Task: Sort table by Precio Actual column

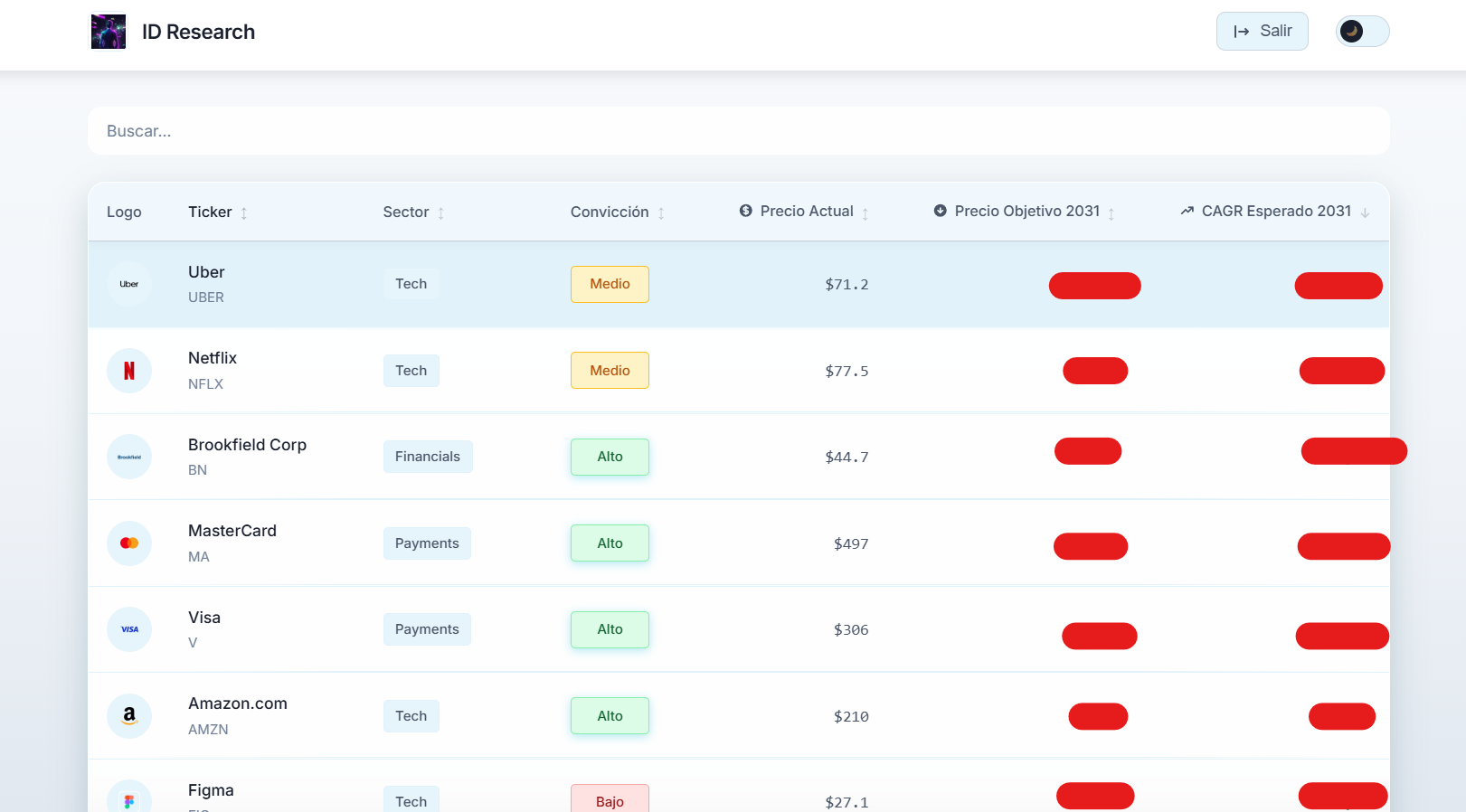Action: pyautogui.click(x=803, y=212)
